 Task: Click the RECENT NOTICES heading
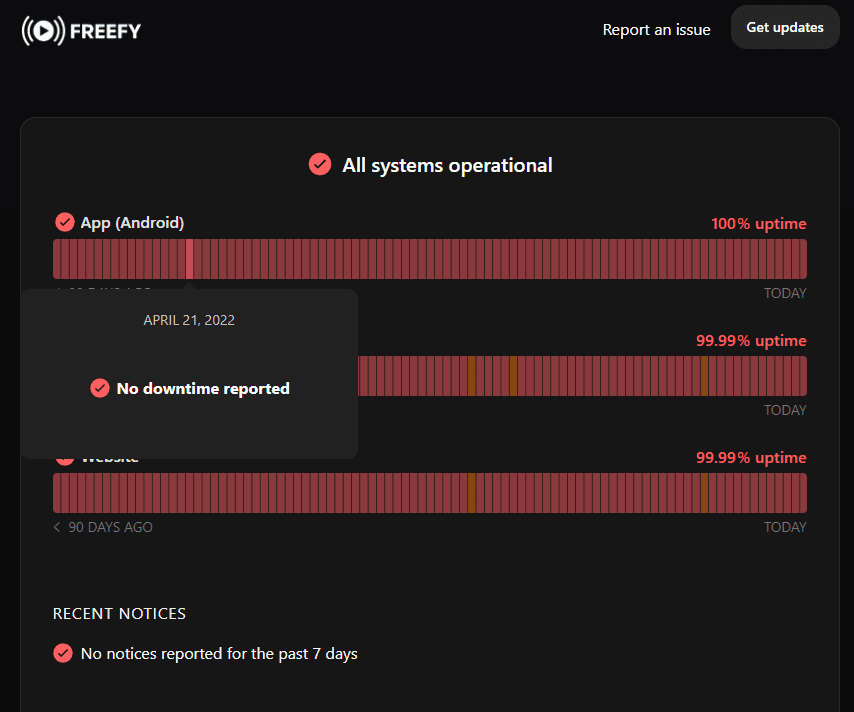119,613
